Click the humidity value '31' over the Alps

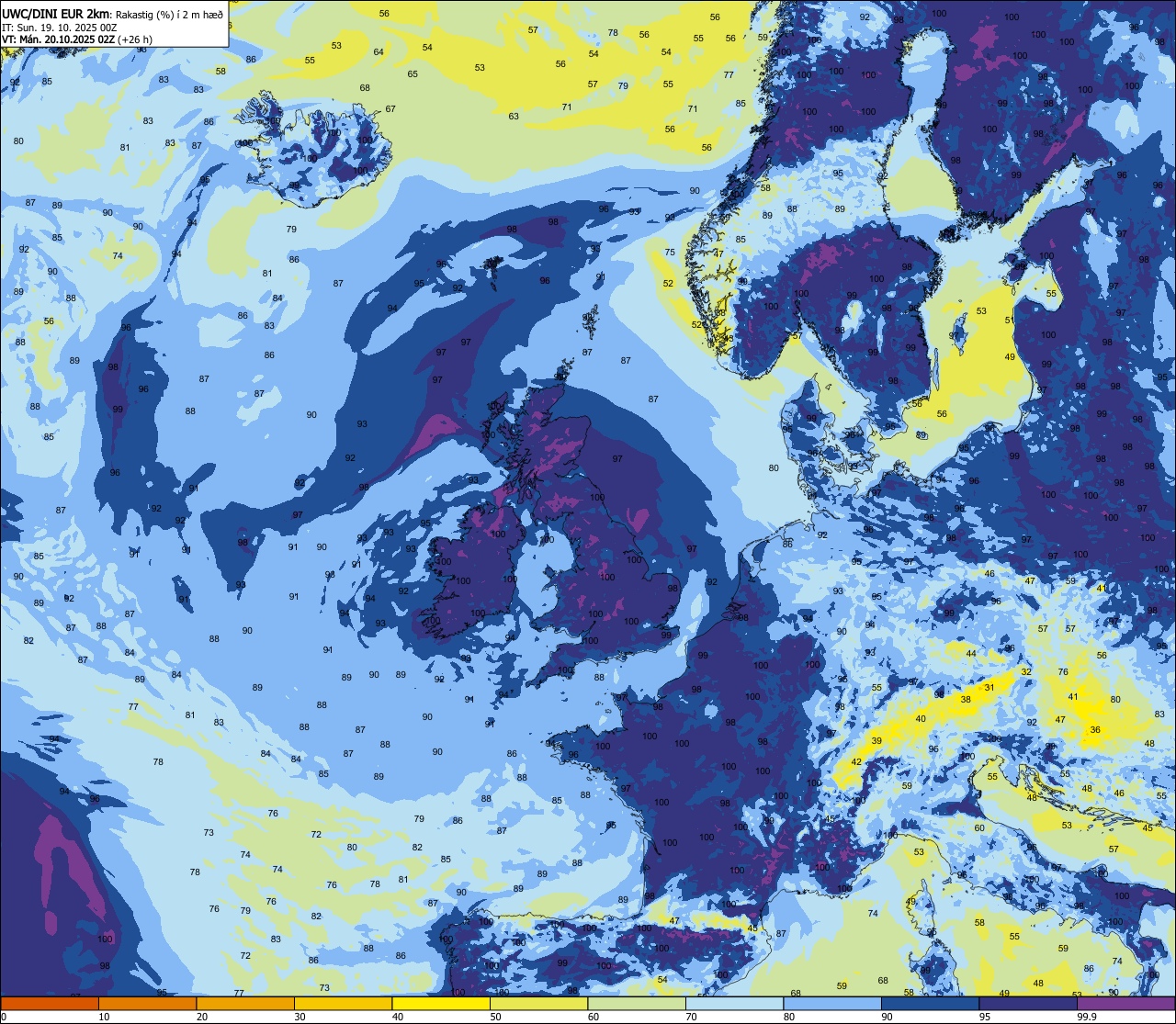[x=989, y=687]
